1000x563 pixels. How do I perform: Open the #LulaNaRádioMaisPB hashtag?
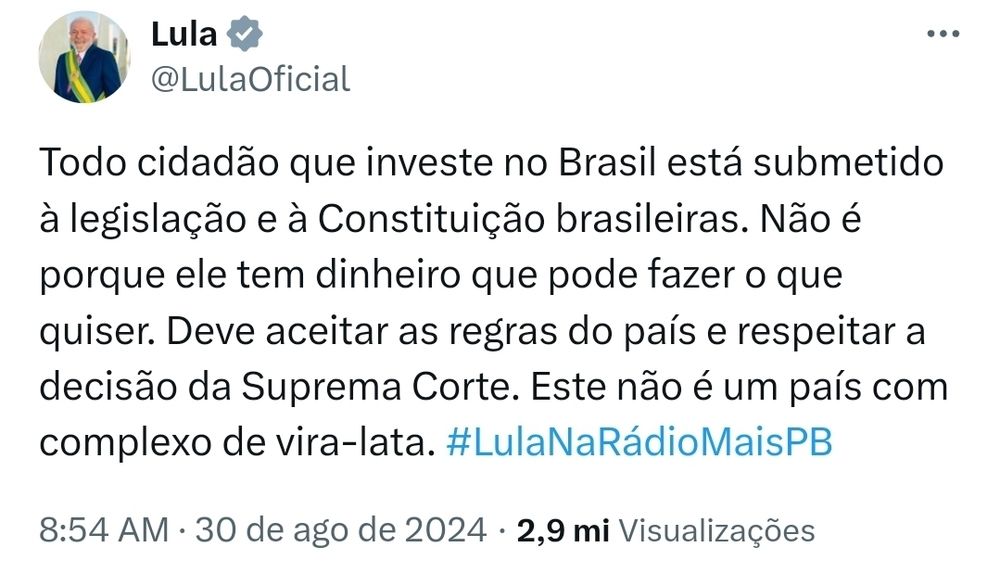coord(640,442)
